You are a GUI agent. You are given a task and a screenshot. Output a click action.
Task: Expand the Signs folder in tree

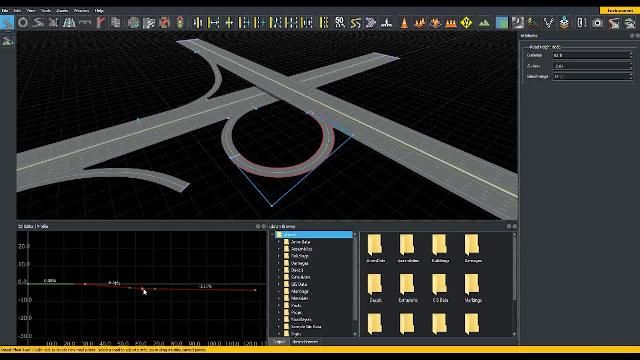(x=279, y=333)
